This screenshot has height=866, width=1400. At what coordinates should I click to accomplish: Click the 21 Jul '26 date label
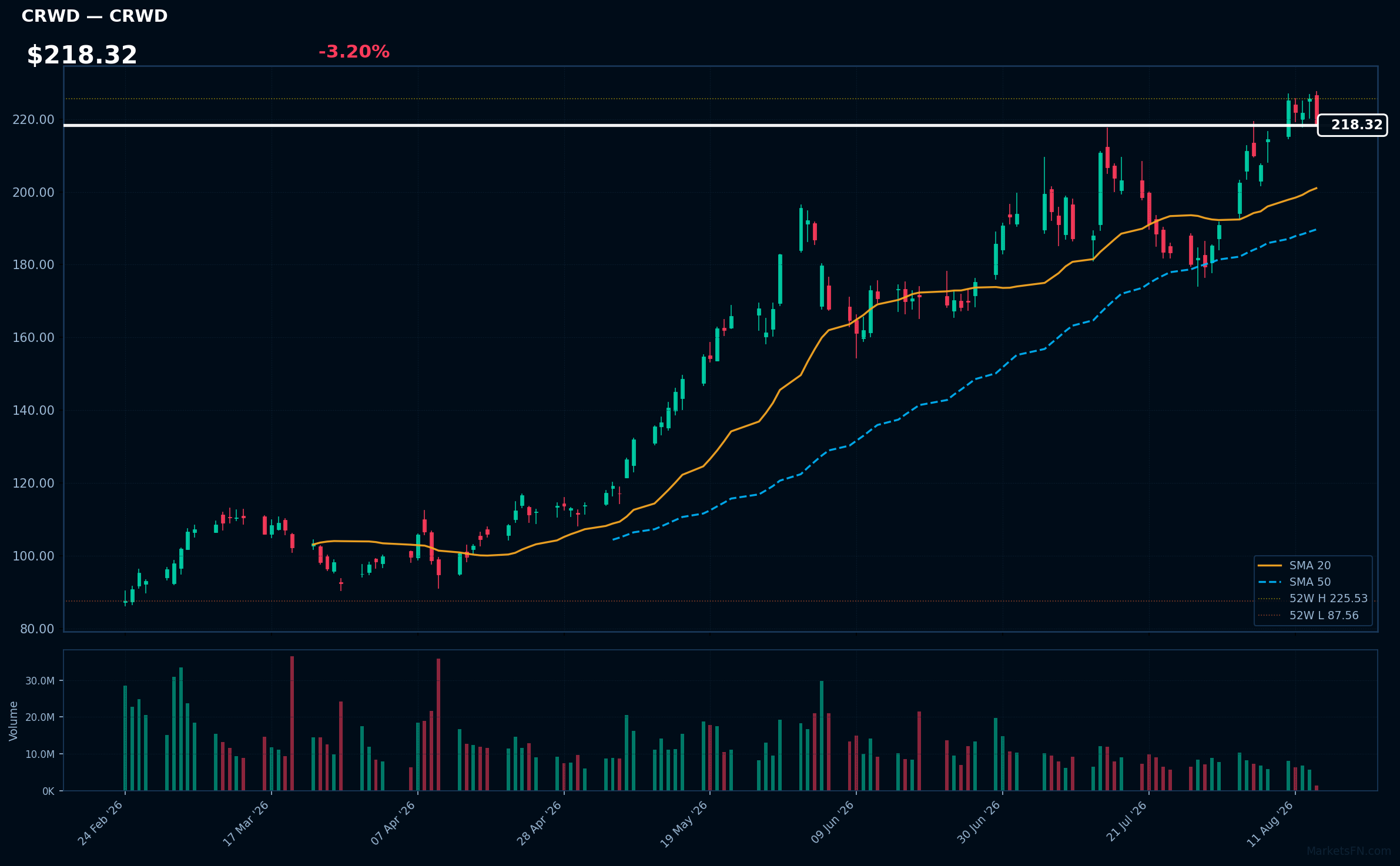point(1126,822)
